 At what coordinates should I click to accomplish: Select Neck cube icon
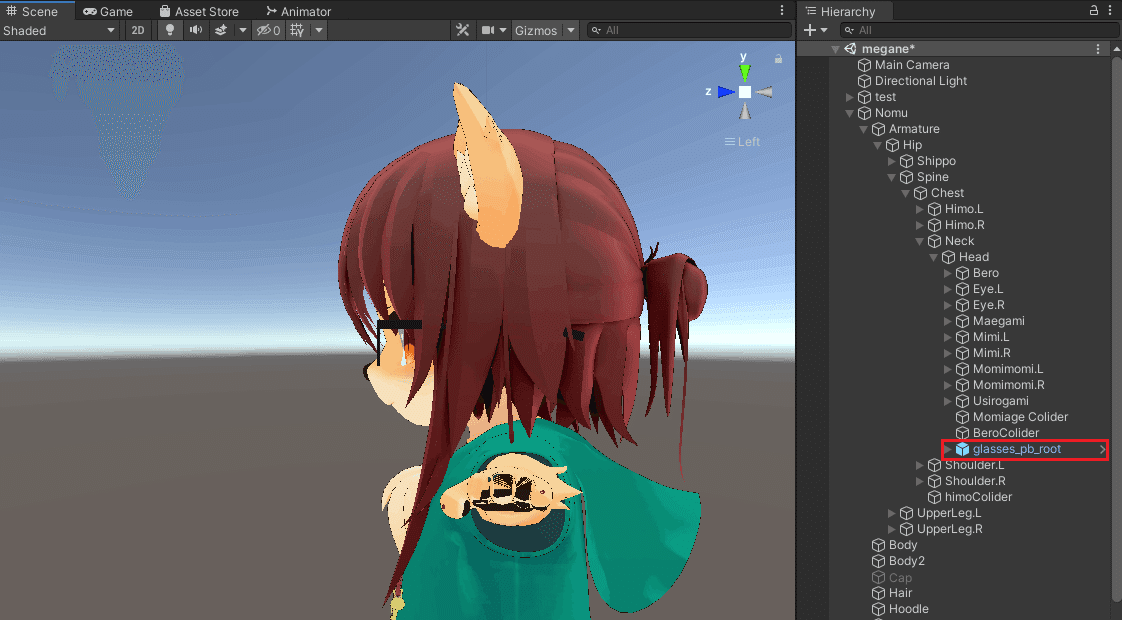[x=935, y=241]
